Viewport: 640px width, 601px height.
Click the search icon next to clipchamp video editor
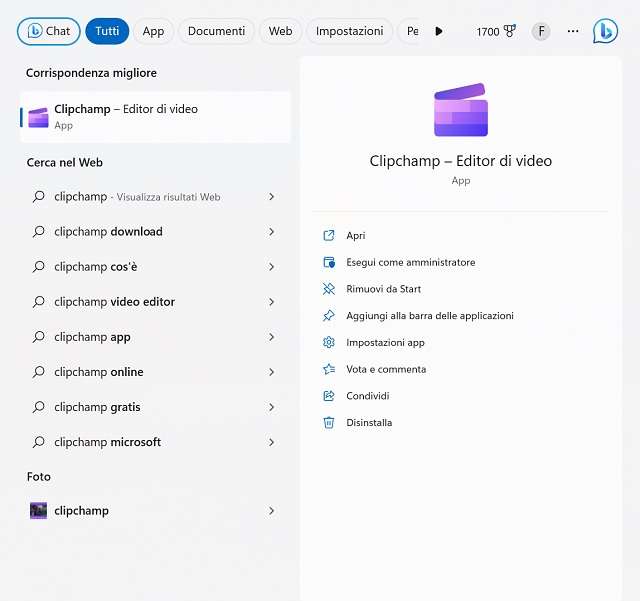(x=39, y=302)
